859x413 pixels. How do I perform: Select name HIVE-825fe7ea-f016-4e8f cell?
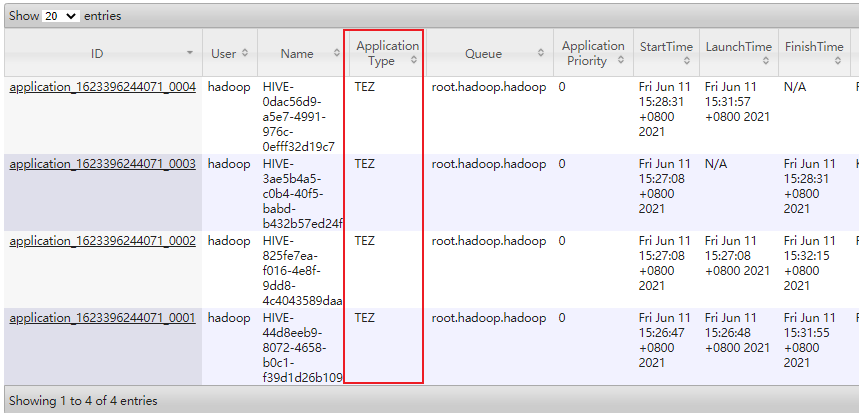coord(303,271)
